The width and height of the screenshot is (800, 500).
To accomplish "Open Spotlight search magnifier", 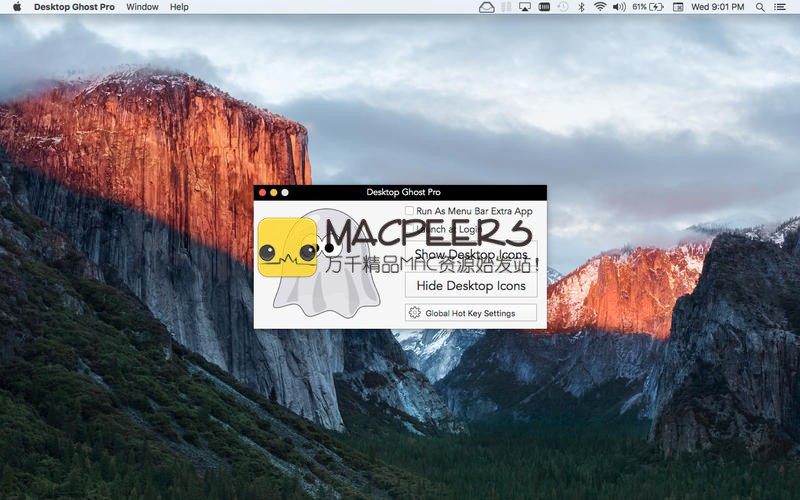I will tap(760, 7).
